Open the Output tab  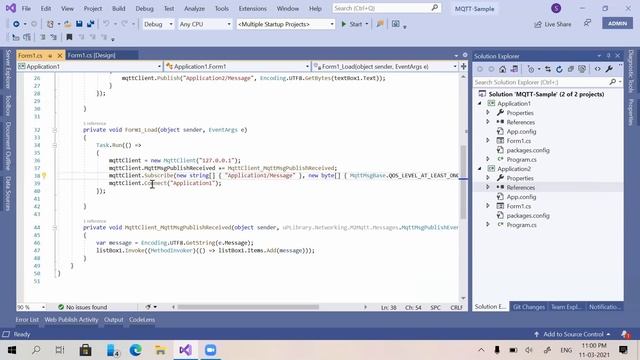tap(113, 320)
